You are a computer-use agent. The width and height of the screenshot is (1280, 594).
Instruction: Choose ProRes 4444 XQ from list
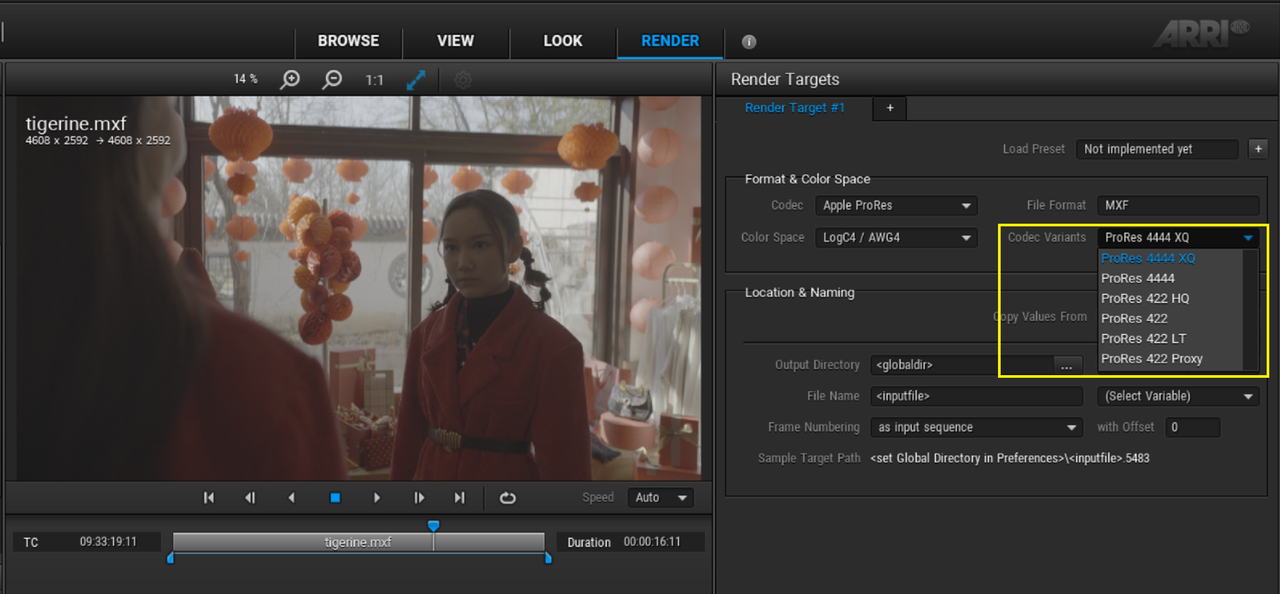(x=1170, y=258)
